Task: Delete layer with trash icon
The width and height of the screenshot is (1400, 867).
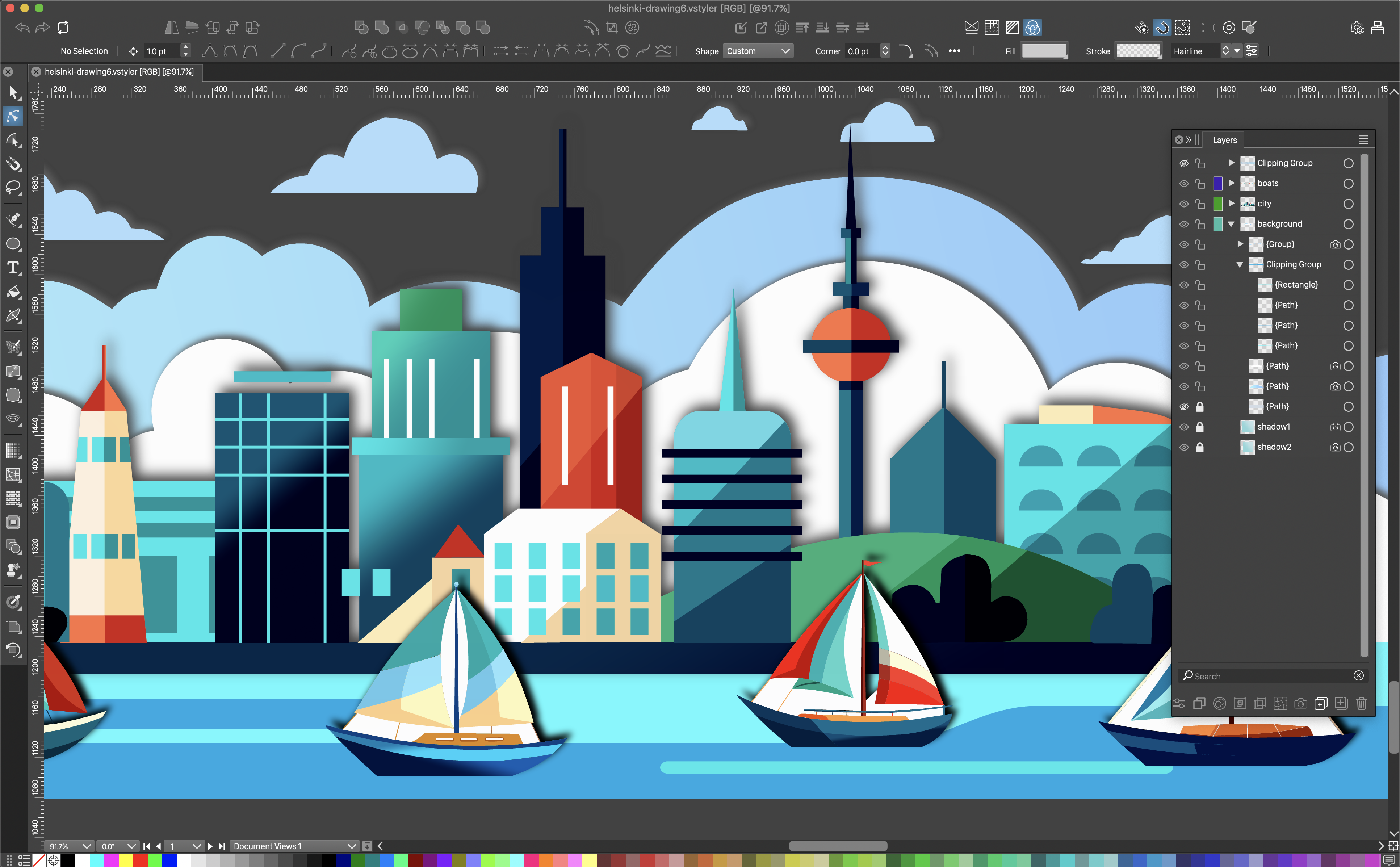Action: [1362, 703]
